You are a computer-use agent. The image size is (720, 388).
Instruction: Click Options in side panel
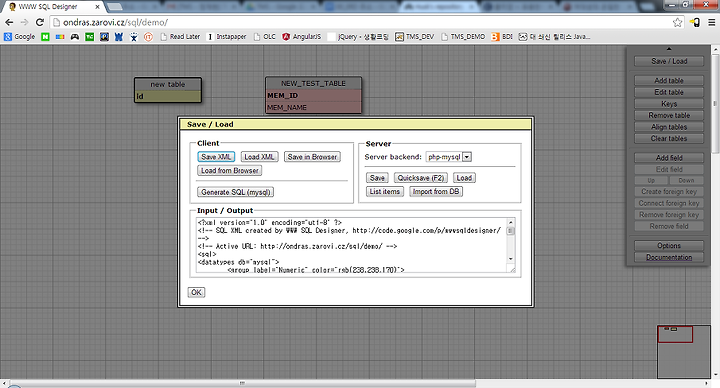(x=669, y=246)
